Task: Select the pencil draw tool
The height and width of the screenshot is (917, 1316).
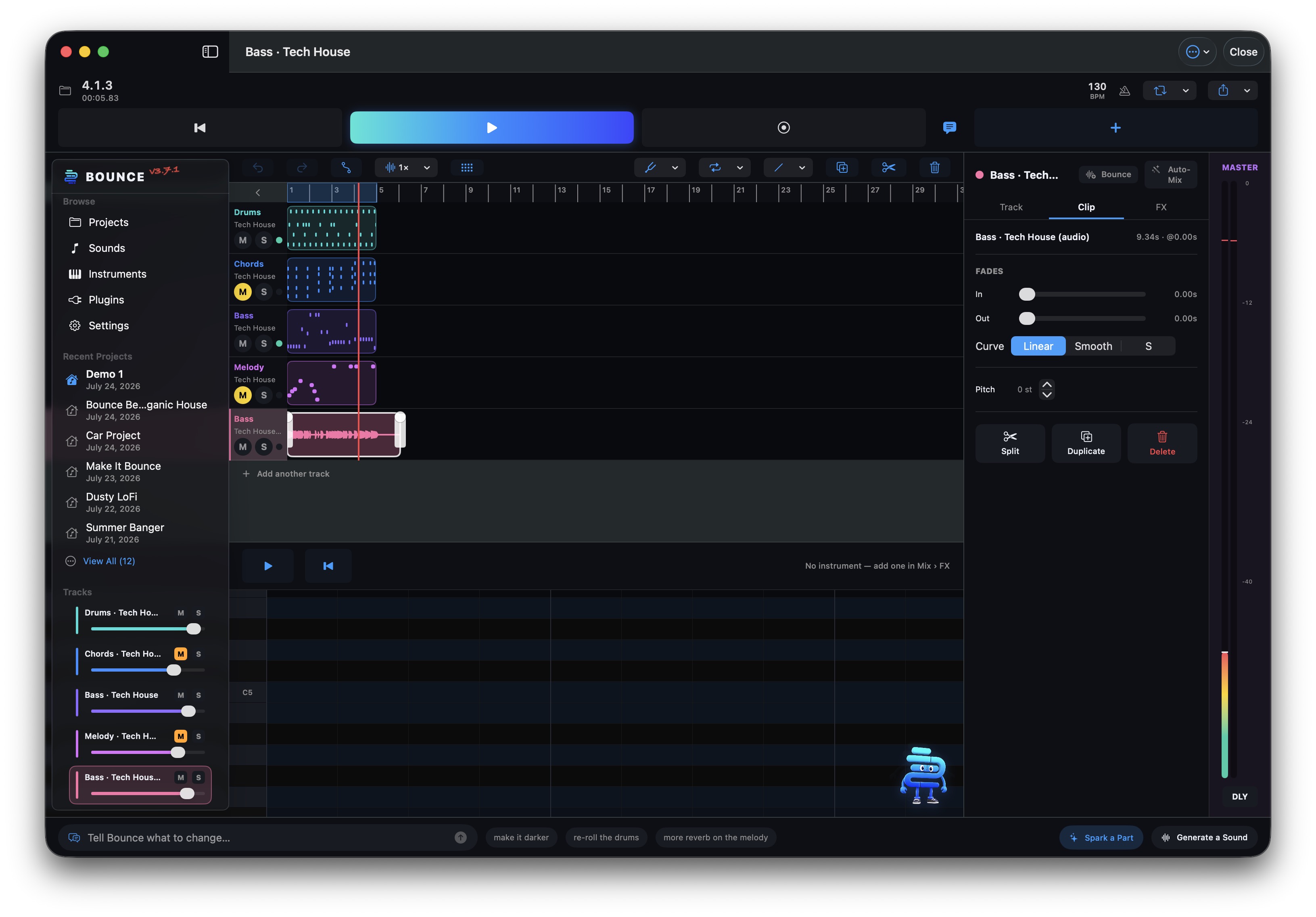Action: [x=650, y=167]
